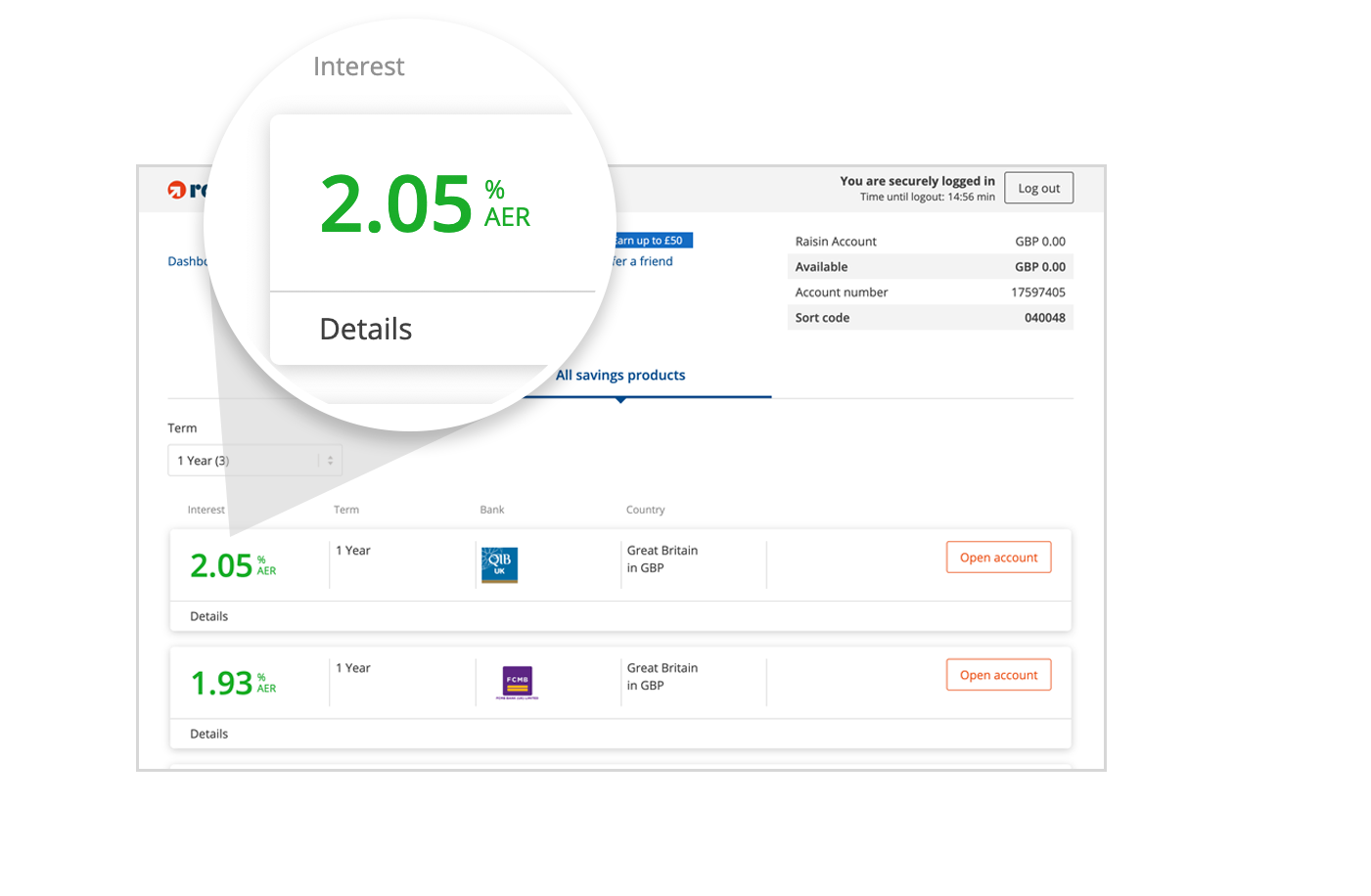Viewport: 1371px width, 896px height.
Task: Go to the Dashboard link
Action: (188, 261)
